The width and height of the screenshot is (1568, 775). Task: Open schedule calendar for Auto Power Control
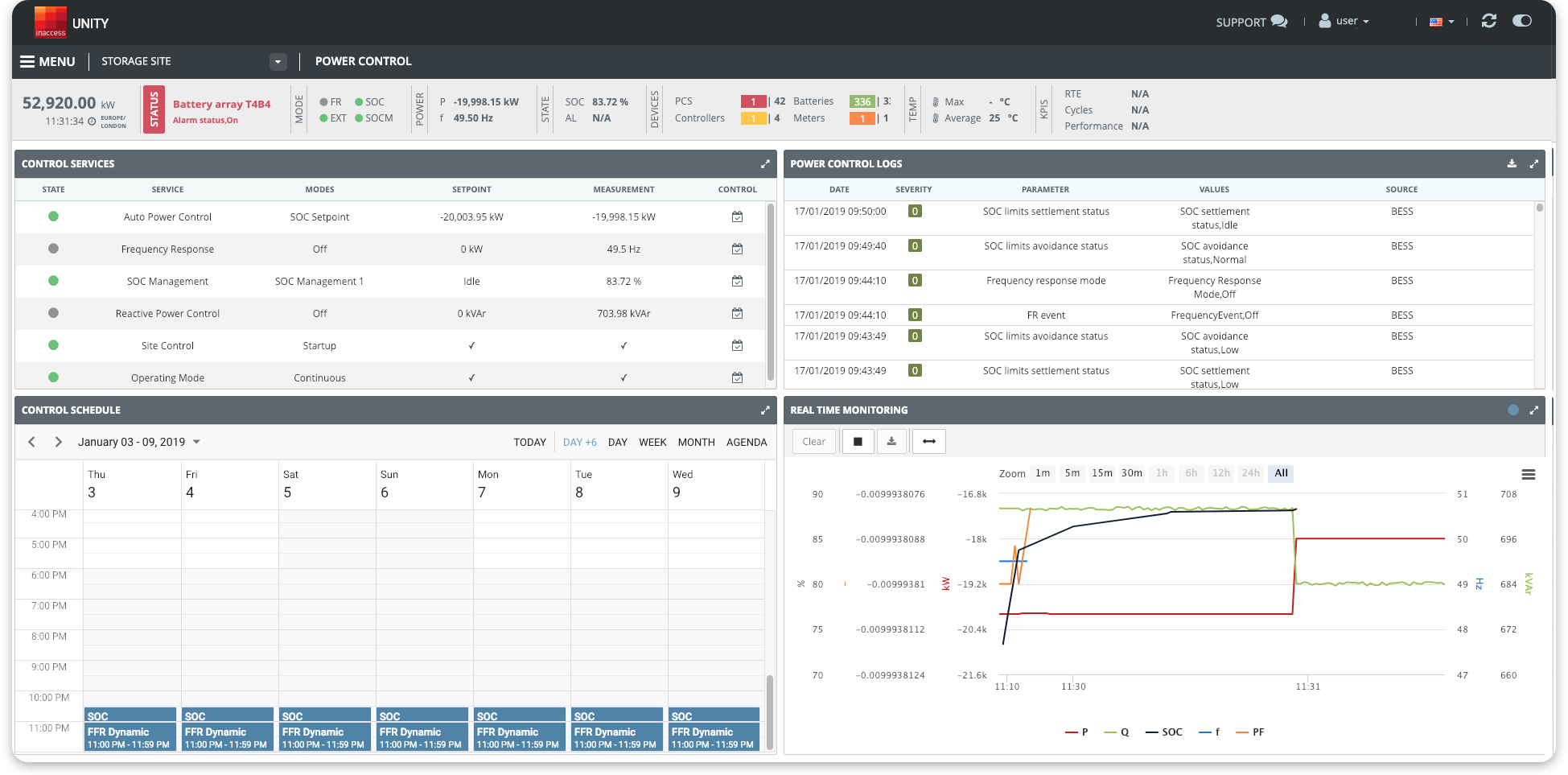click(737, 217)
